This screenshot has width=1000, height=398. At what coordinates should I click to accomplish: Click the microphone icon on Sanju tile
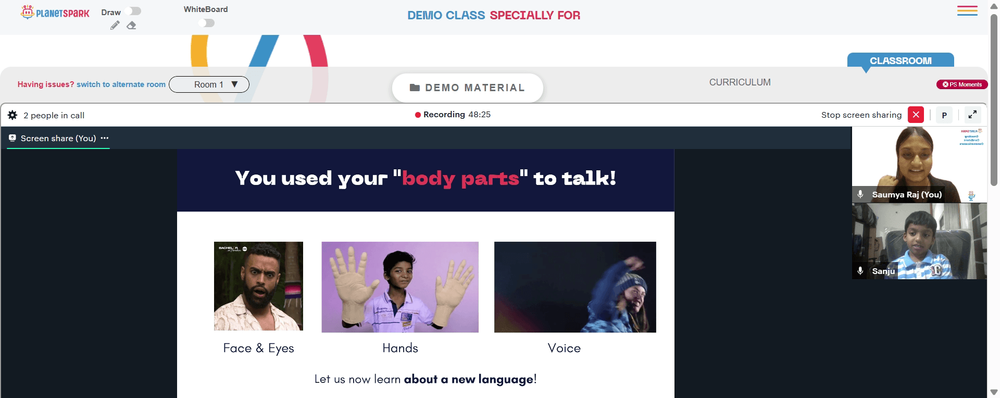coord(860,271)
